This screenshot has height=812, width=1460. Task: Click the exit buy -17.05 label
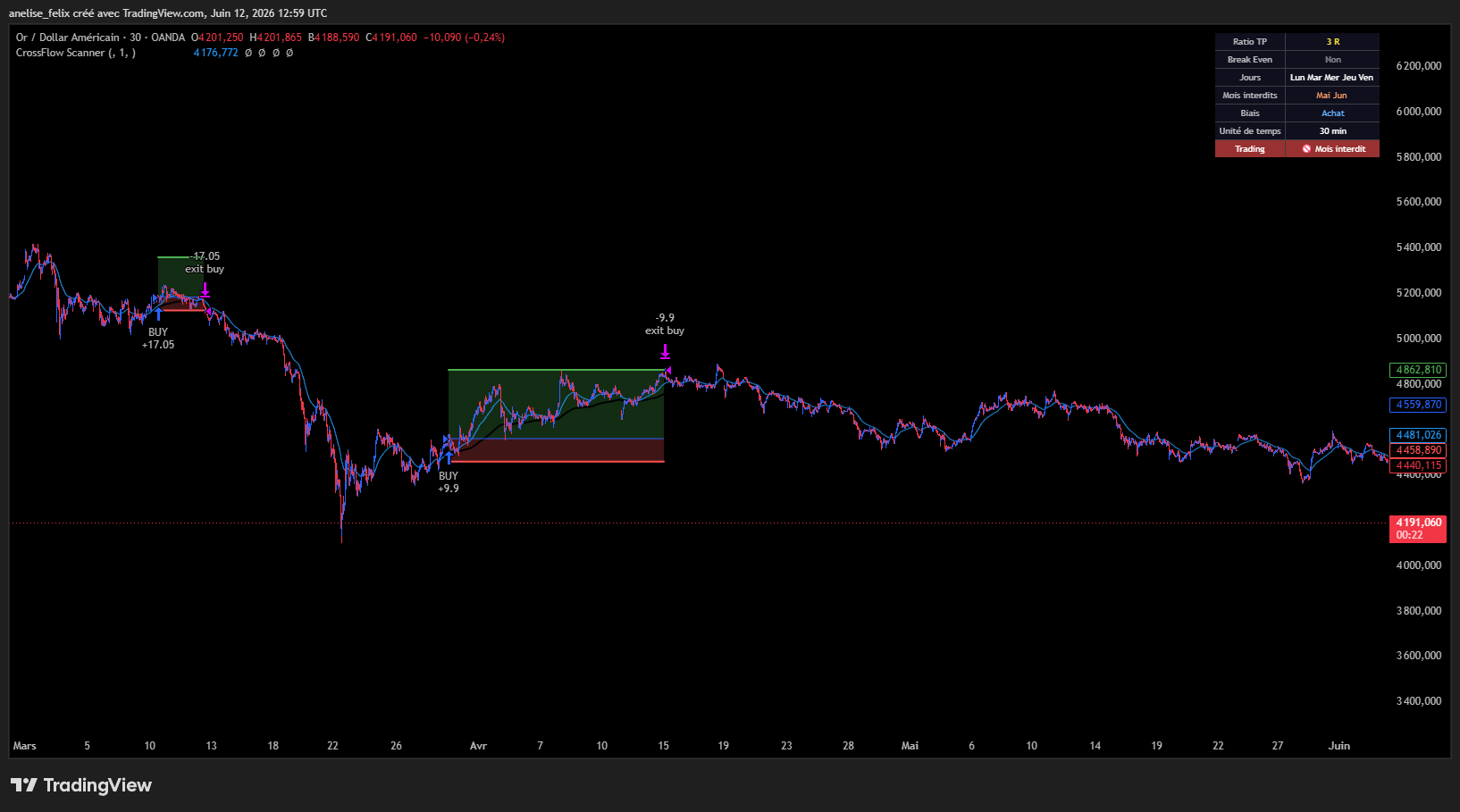tap(205, 263)
